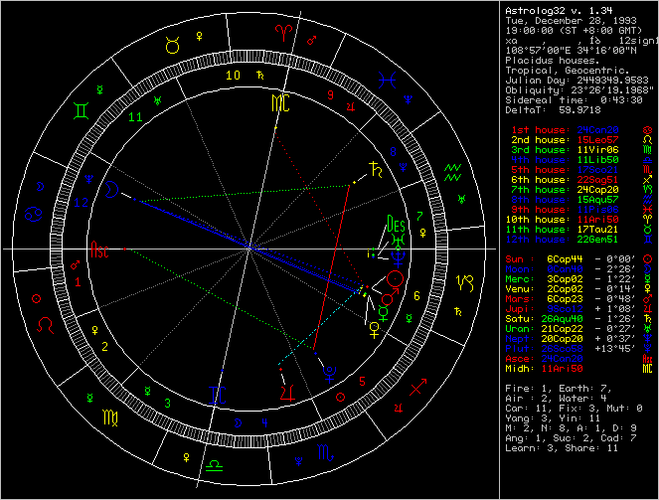Click the red Leo glyph on the zodiac ring

(45, 325)
